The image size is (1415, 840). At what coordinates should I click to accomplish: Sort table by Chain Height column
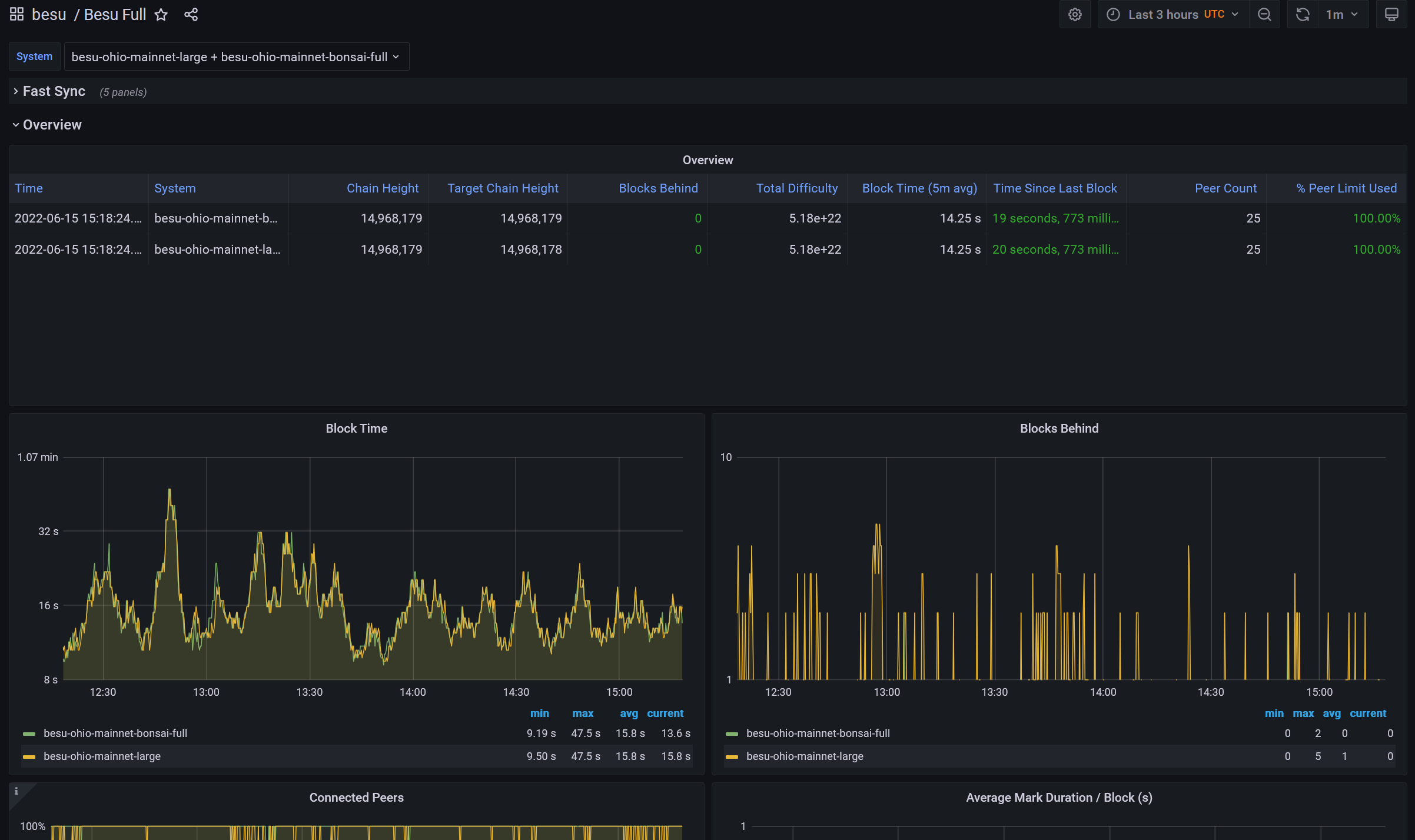(x=382, y=188)
